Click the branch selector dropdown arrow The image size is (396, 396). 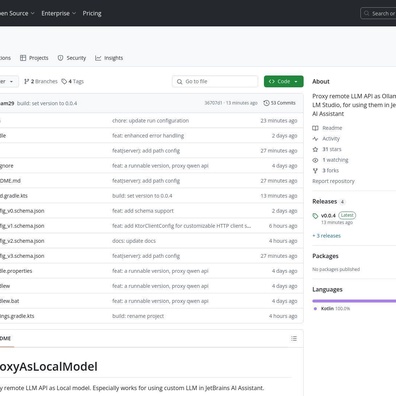coord(11,82)
